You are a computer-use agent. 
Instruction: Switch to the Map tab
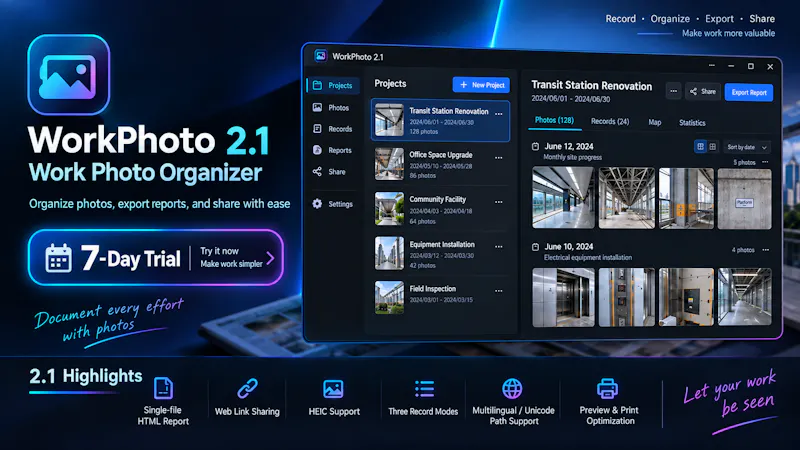coord(655,122)
